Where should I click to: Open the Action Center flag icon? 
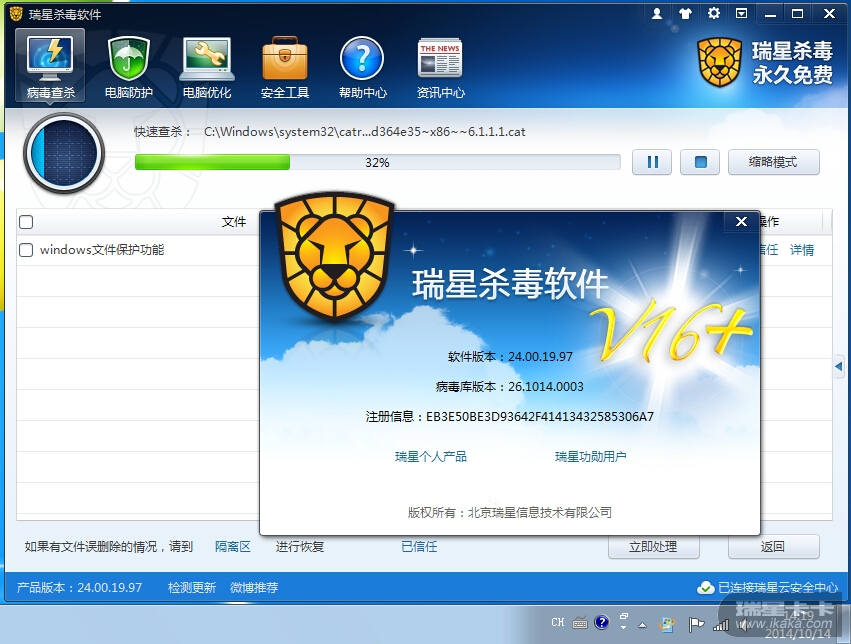tap(696, 624)
